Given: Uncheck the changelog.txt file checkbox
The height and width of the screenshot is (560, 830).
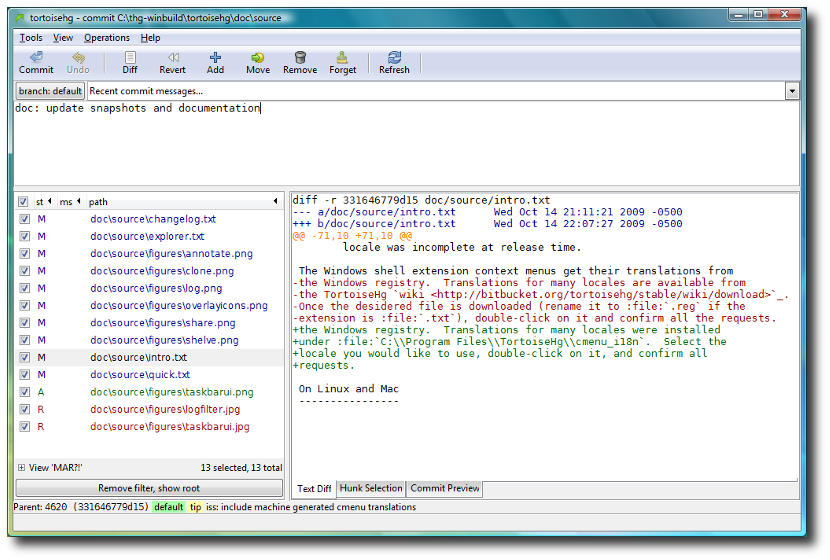Looking at the screenshot, I should tap(23, 219).
